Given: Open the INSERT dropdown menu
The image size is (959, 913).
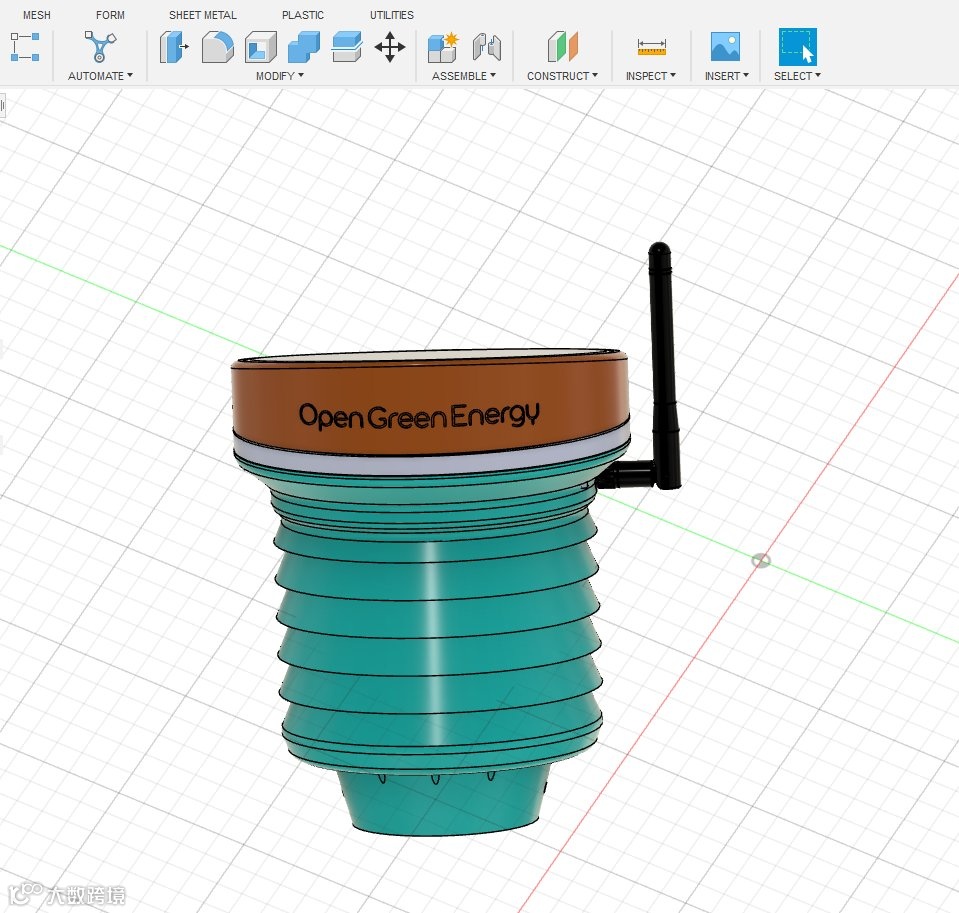Looking at the screenshot, I should click(x=727, y=76).
